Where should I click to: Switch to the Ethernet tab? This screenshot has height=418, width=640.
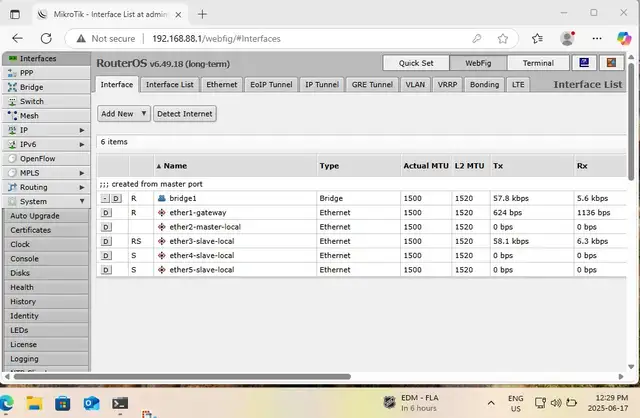coord(222,84)
